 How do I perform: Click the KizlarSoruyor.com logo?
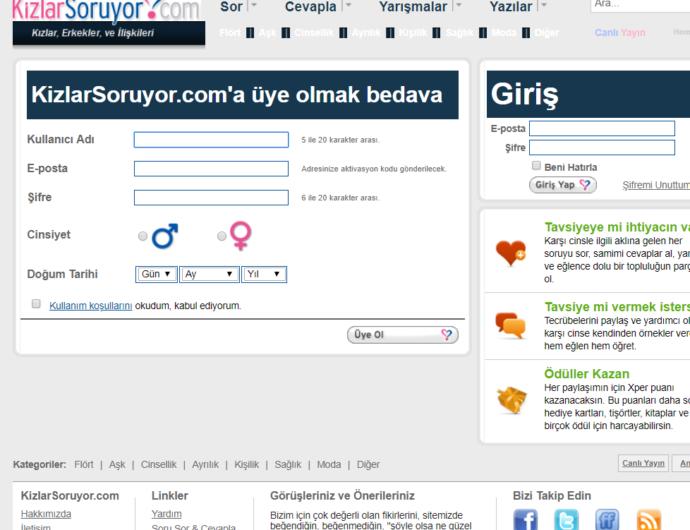(x=106, y=10)
